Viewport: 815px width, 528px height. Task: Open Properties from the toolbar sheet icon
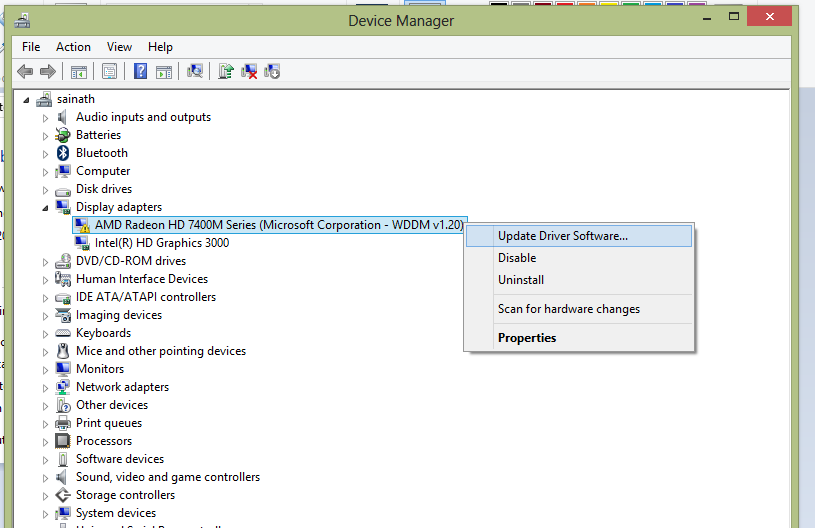[x=110, y=71]
